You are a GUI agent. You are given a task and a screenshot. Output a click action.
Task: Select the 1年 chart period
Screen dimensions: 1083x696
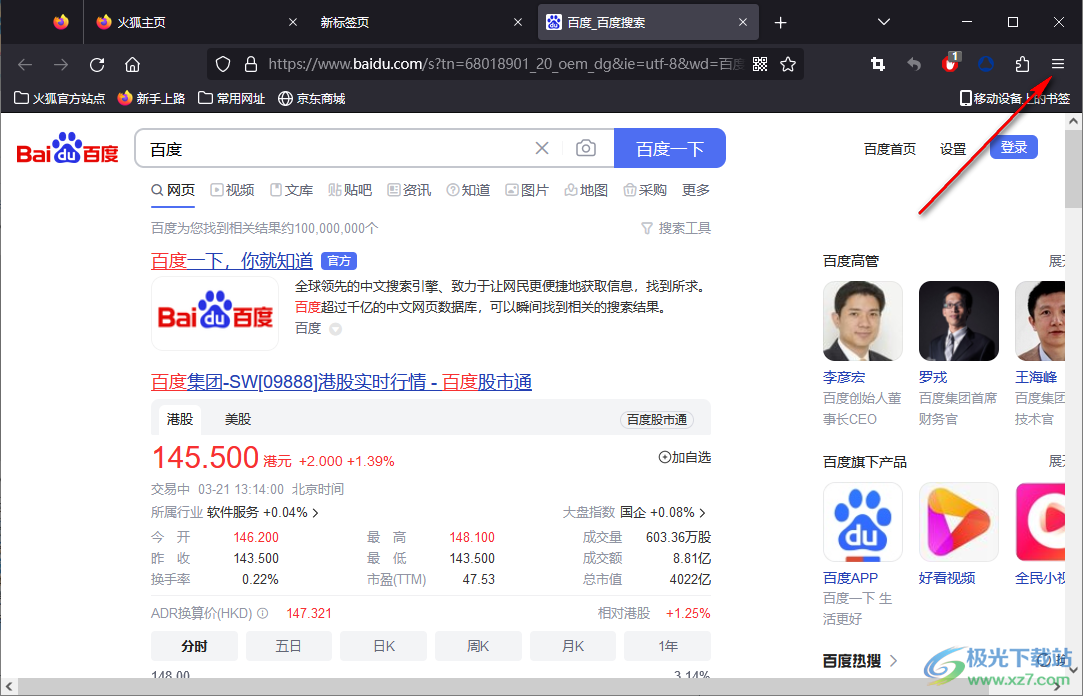(667, 646)
